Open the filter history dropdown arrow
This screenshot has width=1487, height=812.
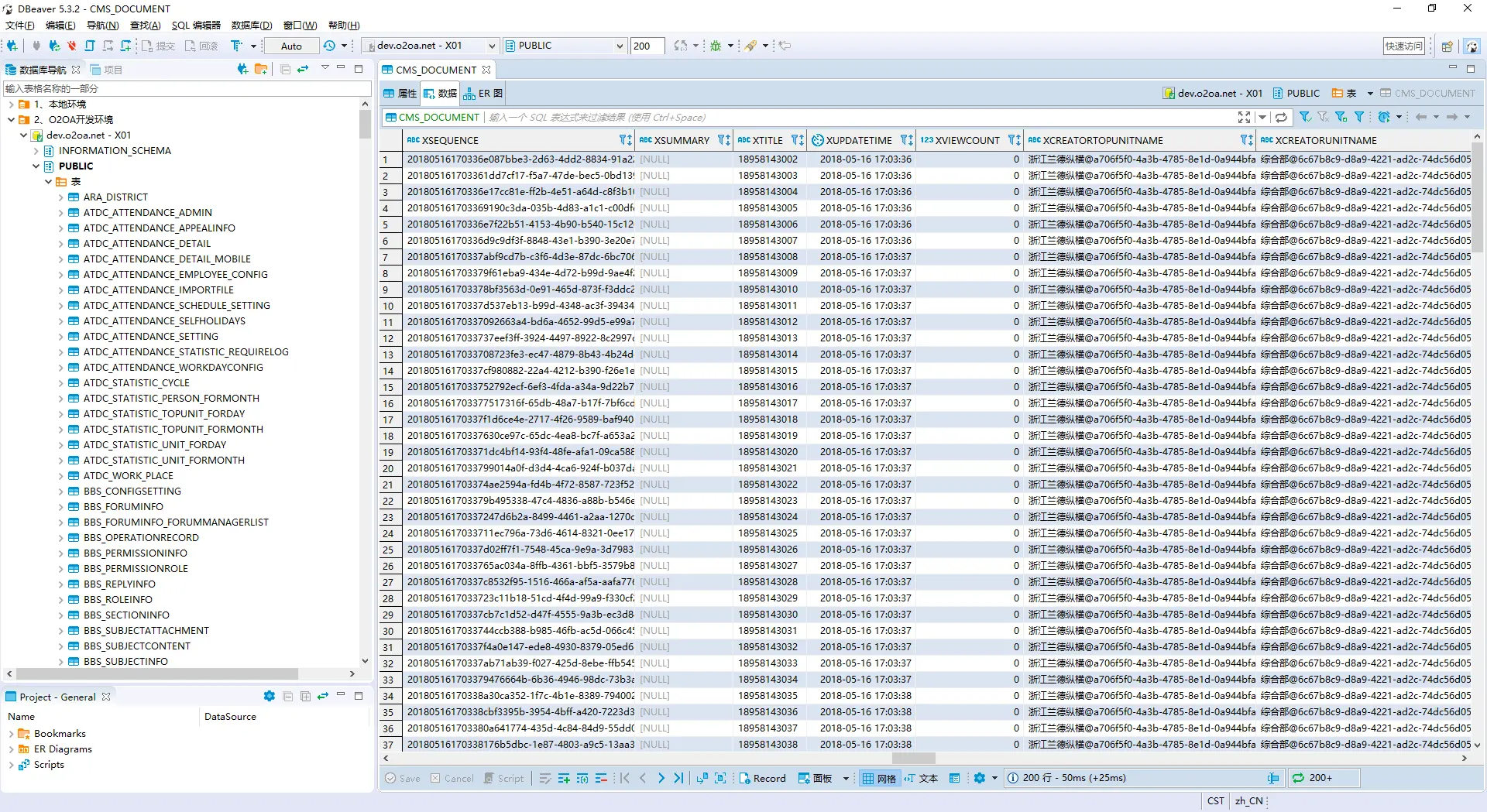(1262, 117)
